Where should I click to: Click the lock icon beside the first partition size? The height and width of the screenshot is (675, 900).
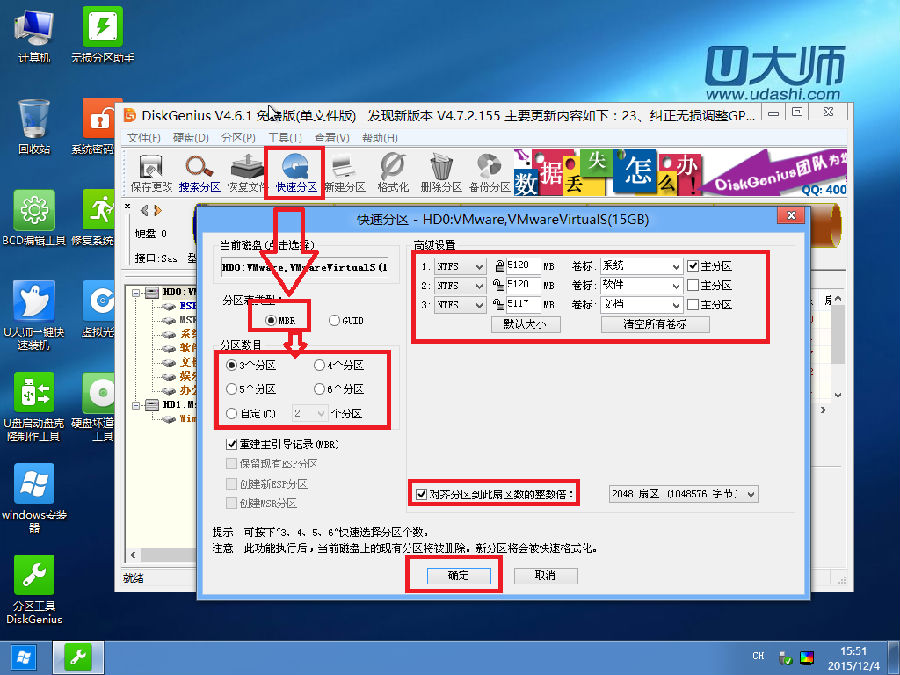click(499, 266)
